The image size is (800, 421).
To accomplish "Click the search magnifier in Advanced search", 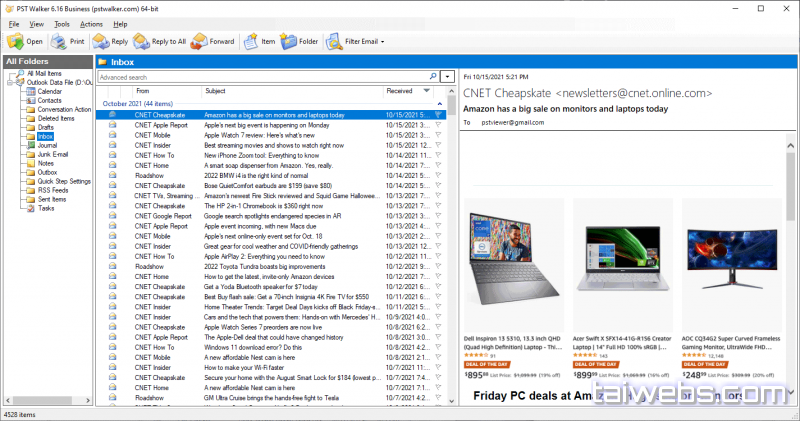I will coord(431,77).
